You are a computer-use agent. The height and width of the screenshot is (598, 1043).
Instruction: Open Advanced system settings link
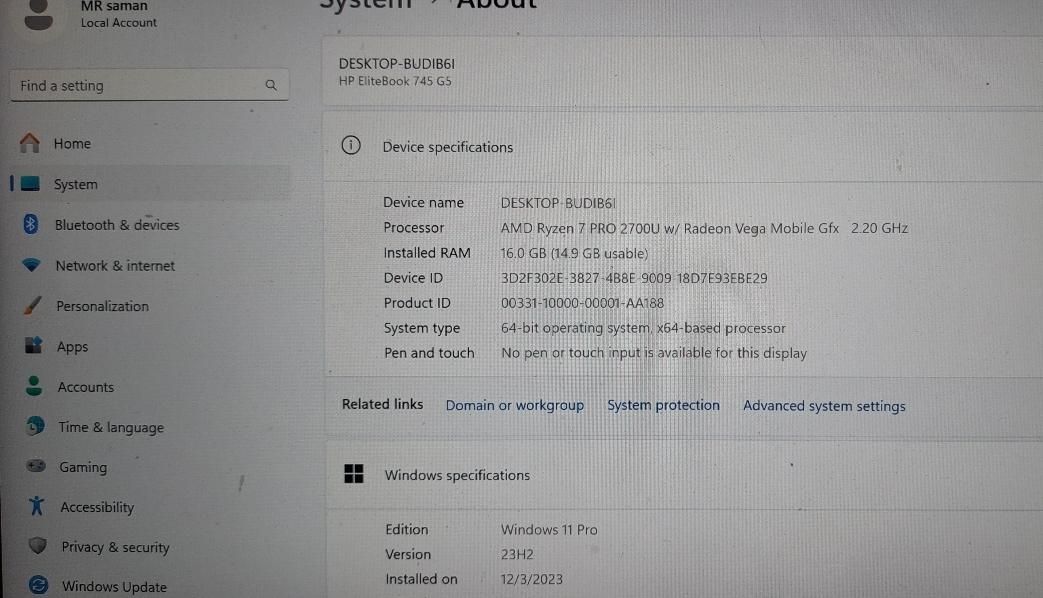824,406
